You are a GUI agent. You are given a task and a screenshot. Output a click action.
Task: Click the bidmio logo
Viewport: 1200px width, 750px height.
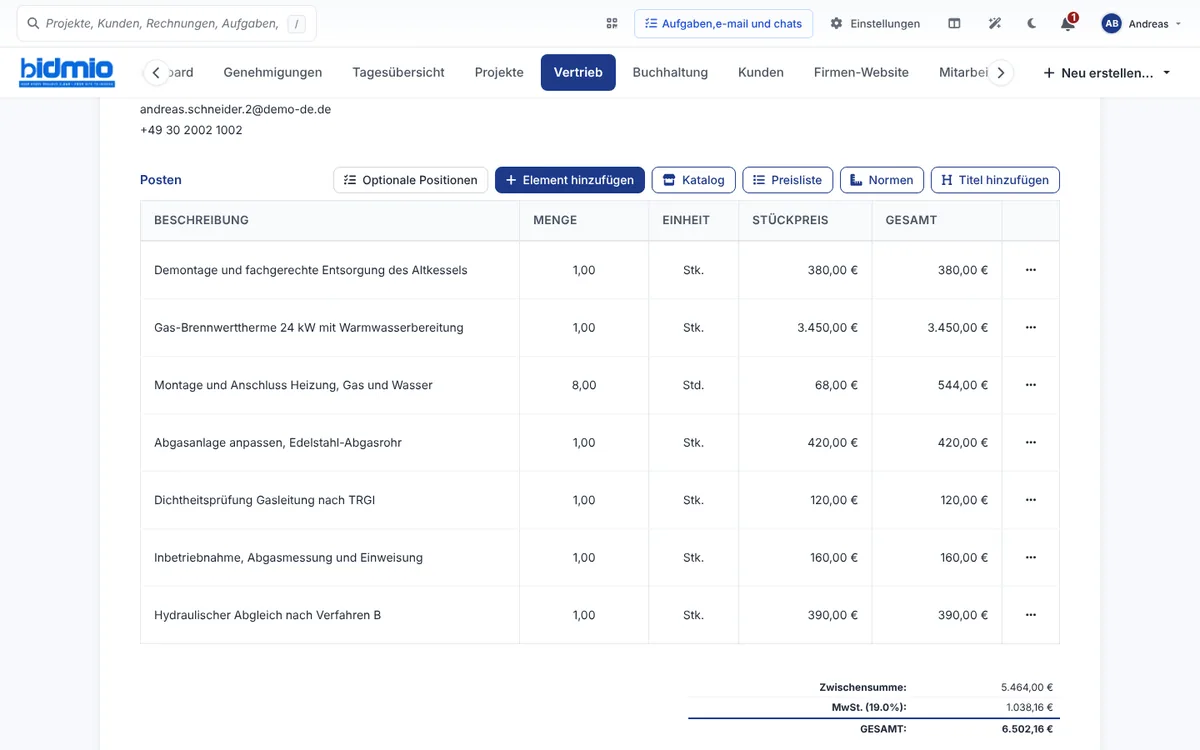pyautogui.click(x=67, y=72)
